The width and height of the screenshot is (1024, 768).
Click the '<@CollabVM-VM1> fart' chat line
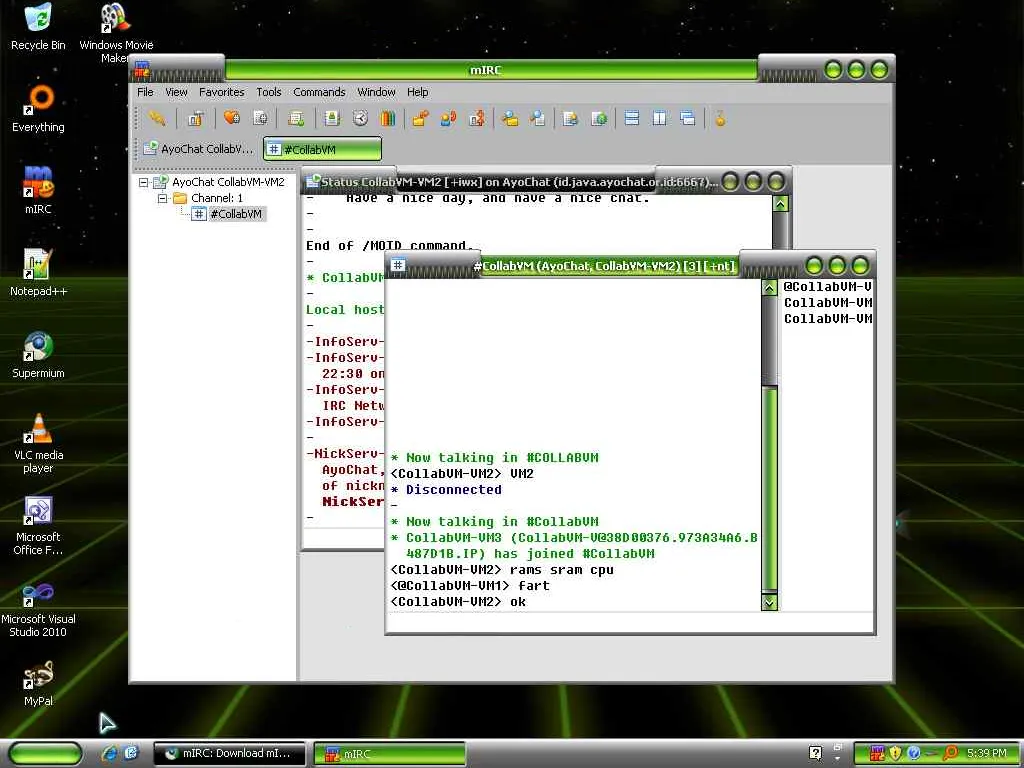(x=470, y=586)
